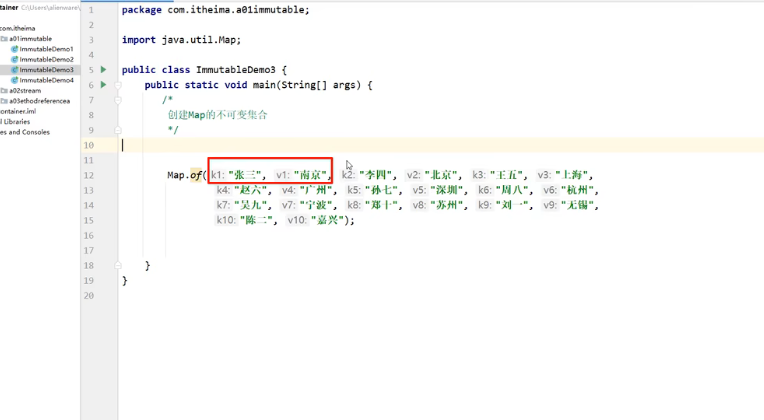Screen dimensions: 764x420
Task: Click the a03ethodreferencea package folder icon
Action: tap(4, 101)
